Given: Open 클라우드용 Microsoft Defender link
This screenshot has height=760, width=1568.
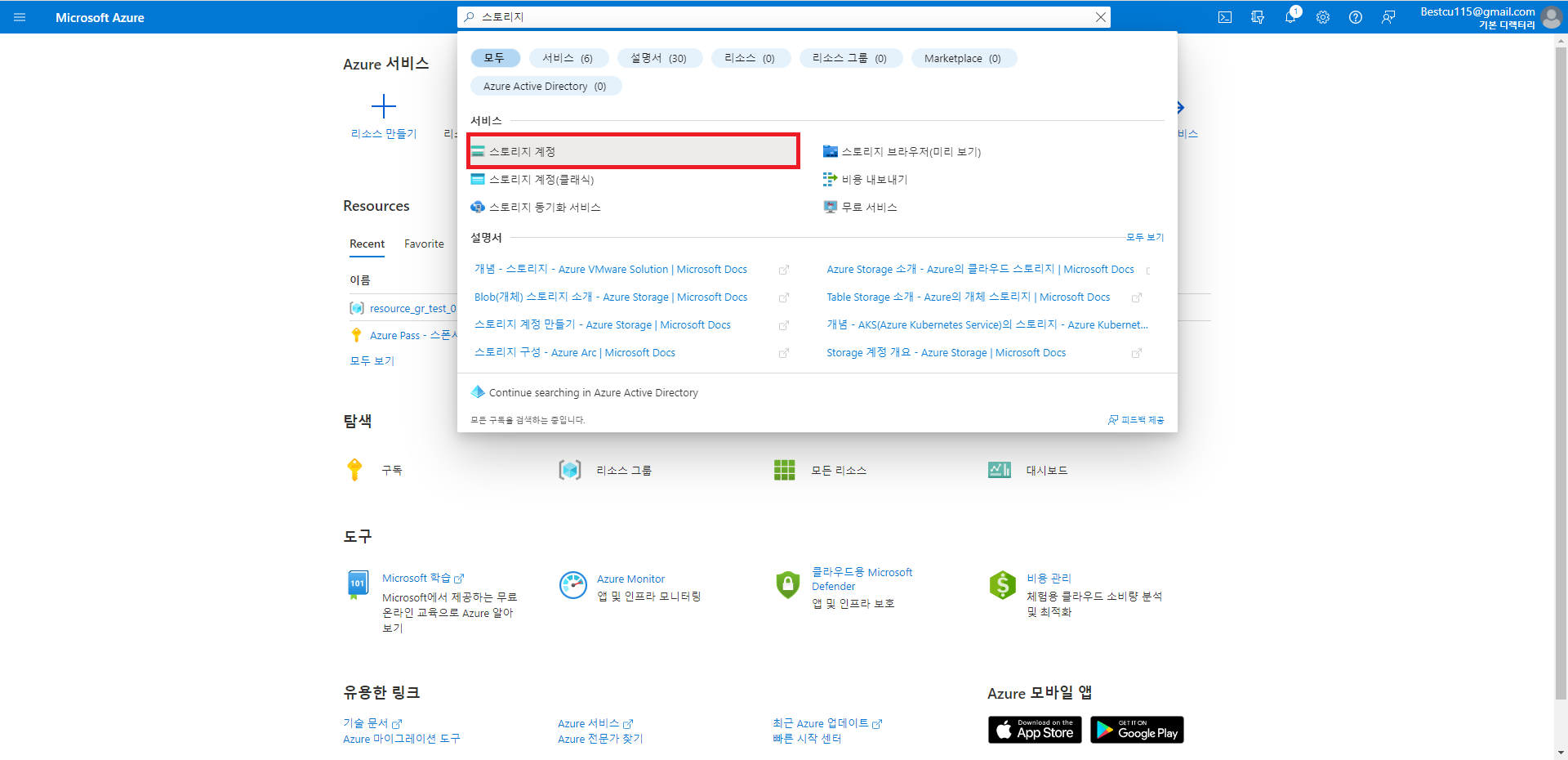Looking at the screenshot, I should [x=862, y=579].
